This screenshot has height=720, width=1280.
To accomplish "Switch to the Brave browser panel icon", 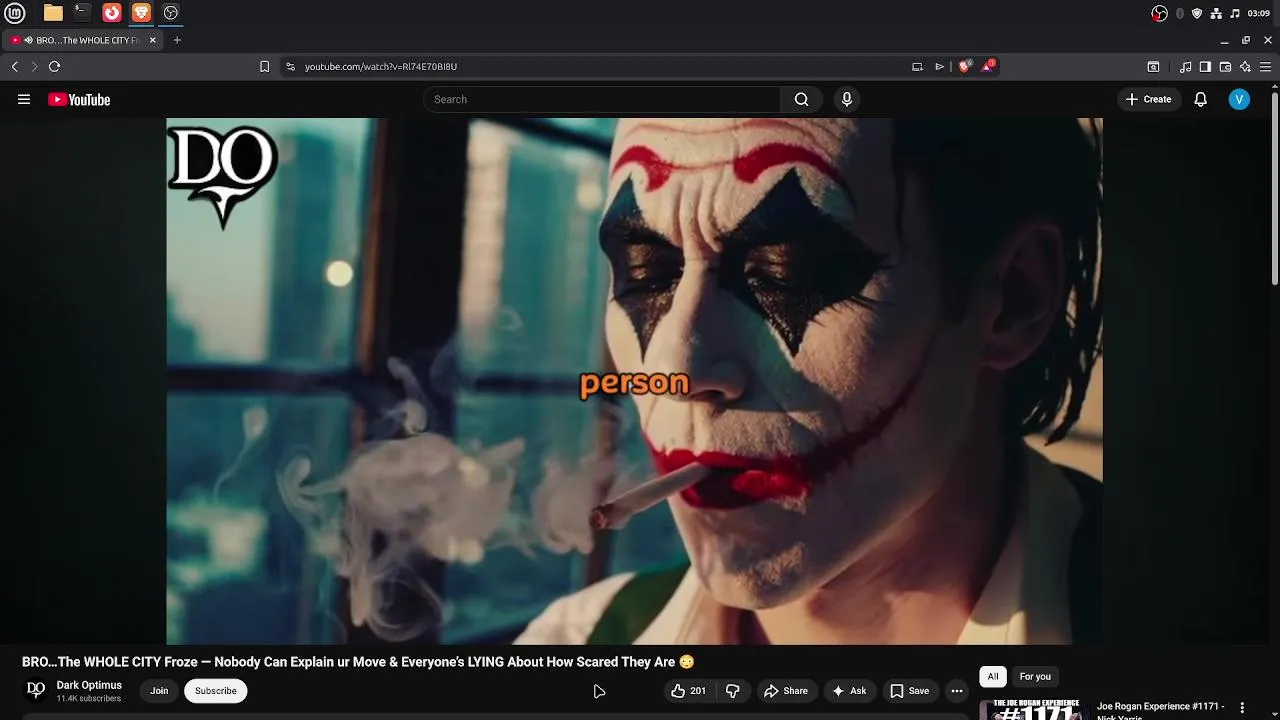I will [141, 13].
